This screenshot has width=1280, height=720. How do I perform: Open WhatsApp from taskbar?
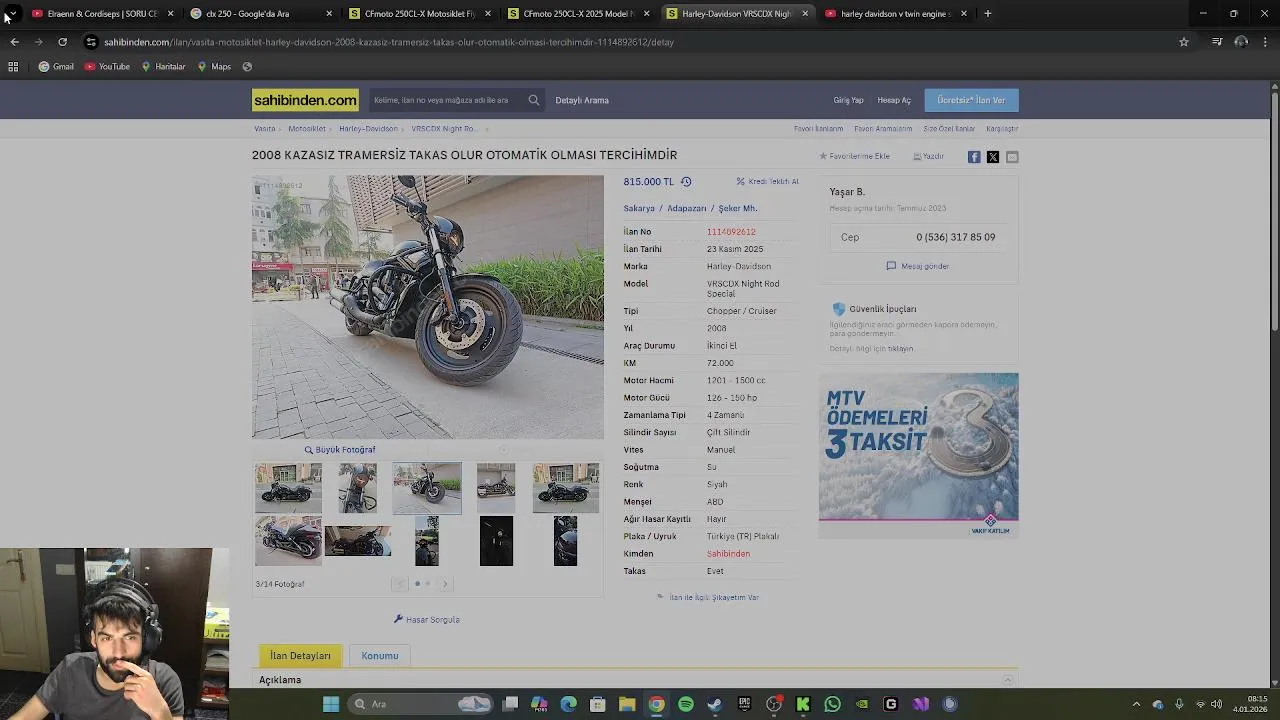(832, 704)
